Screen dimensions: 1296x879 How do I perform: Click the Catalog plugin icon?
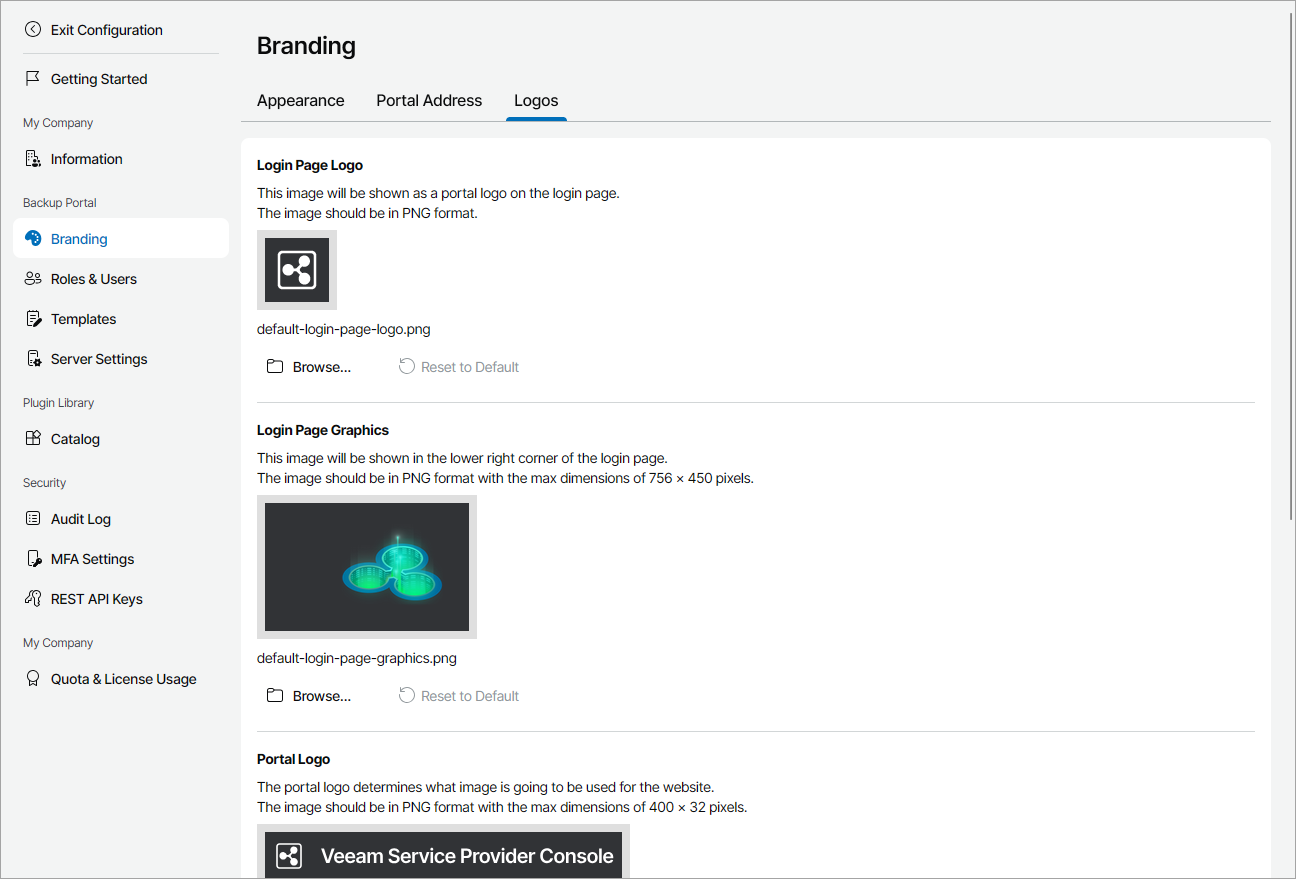click(x=33, y=439)
